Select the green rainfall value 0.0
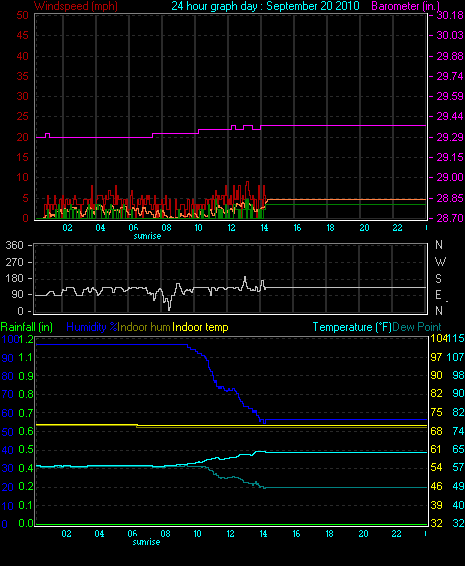Viewport: 465px width, 566px height. click(x=26, y=523)
